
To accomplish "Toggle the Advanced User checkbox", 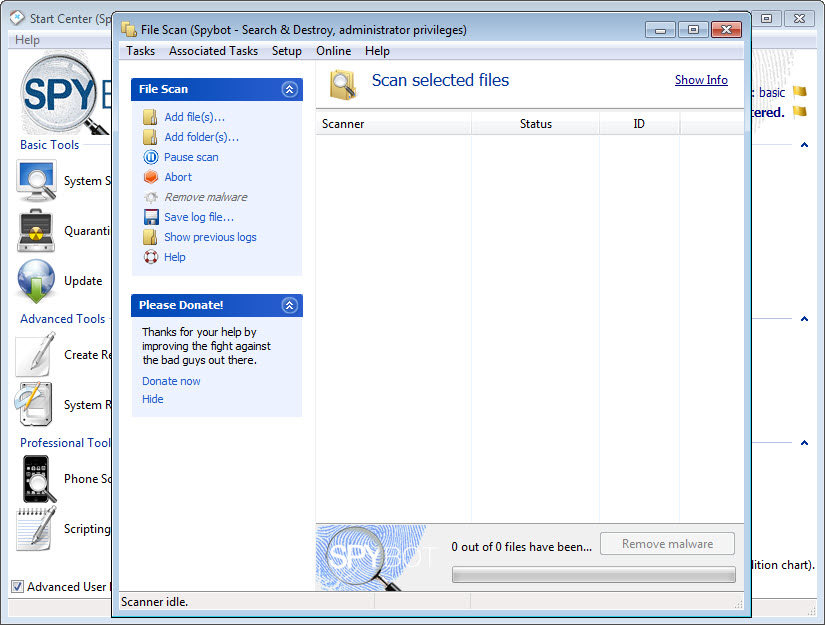I will tap(17, 586).
